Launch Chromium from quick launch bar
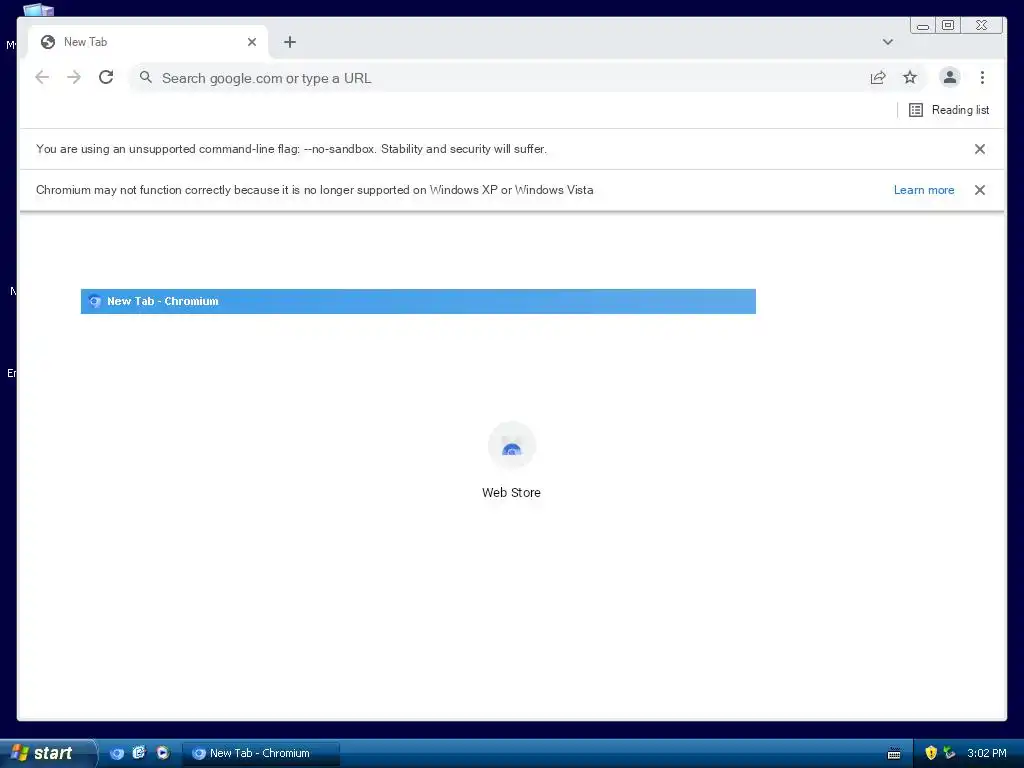Screen dimensions: 1024x768 coord(117,753)
